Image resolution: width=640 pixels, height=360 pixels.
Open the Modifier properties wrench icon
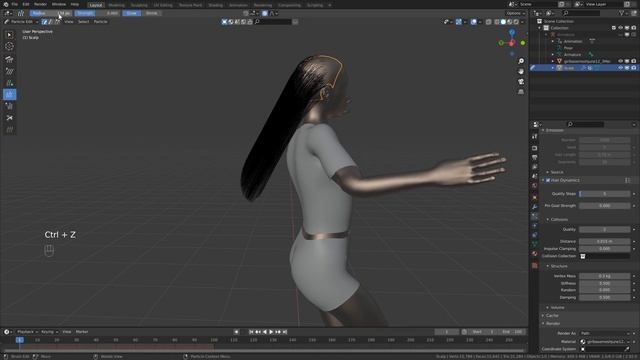pyautogui.click(x=535, y=207)
